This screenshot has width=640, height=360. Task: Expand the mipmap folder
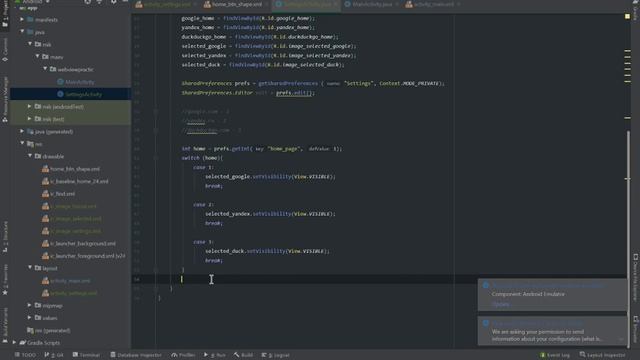(29, 305)
